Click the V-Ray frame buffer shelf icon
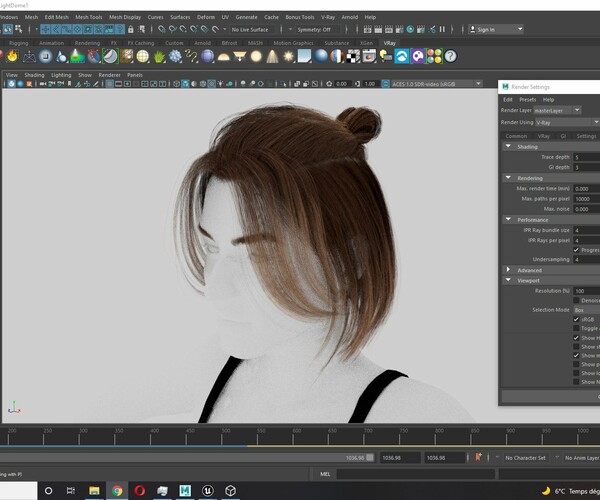Image resolution: width=600 pixels, height=500 pixels. tap(369, 56)
